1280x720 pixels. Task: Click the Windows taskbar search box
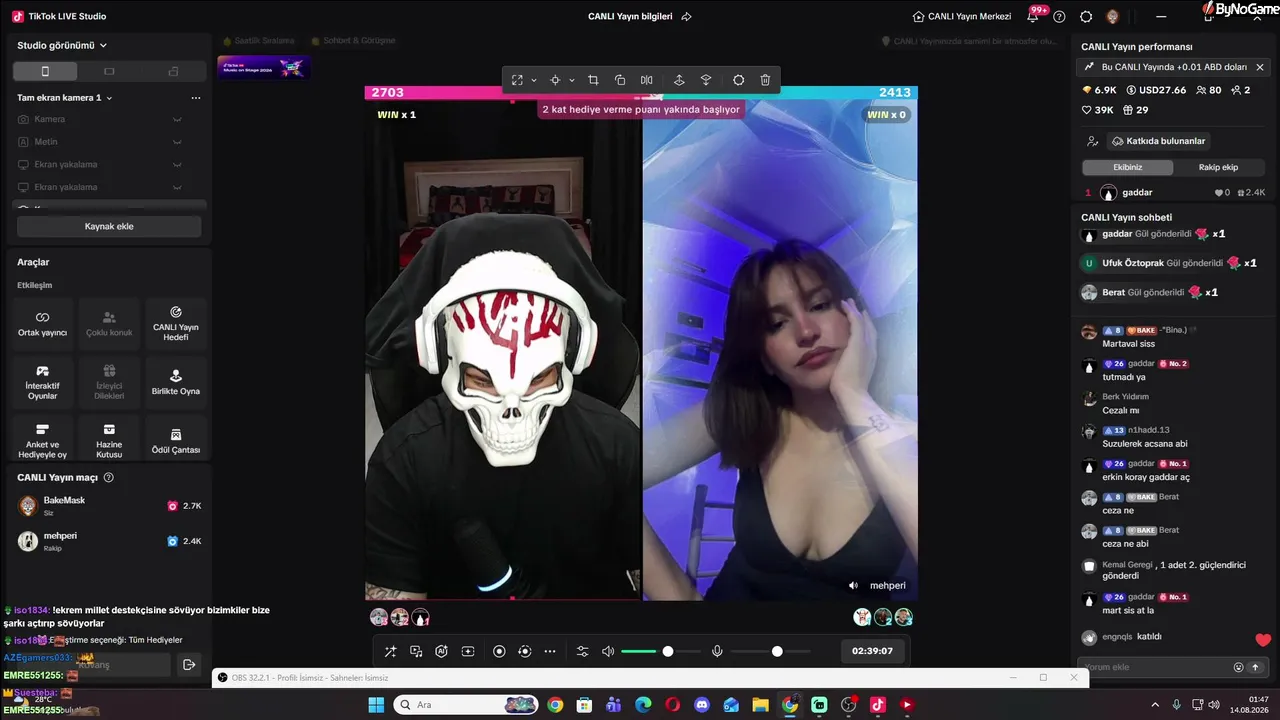466,705
